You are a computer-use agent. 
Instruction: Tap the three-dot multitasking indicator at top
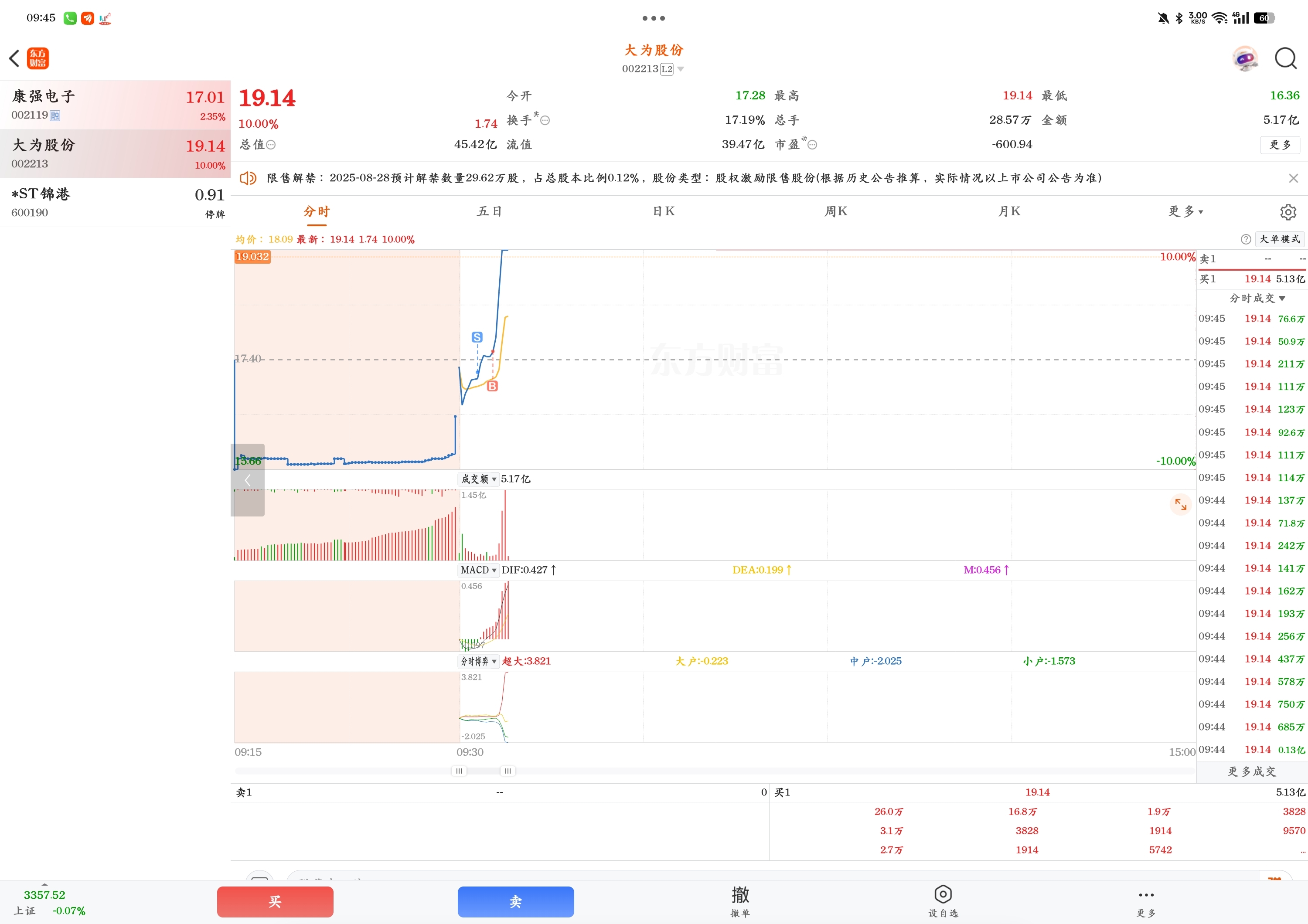click(654, 18)
